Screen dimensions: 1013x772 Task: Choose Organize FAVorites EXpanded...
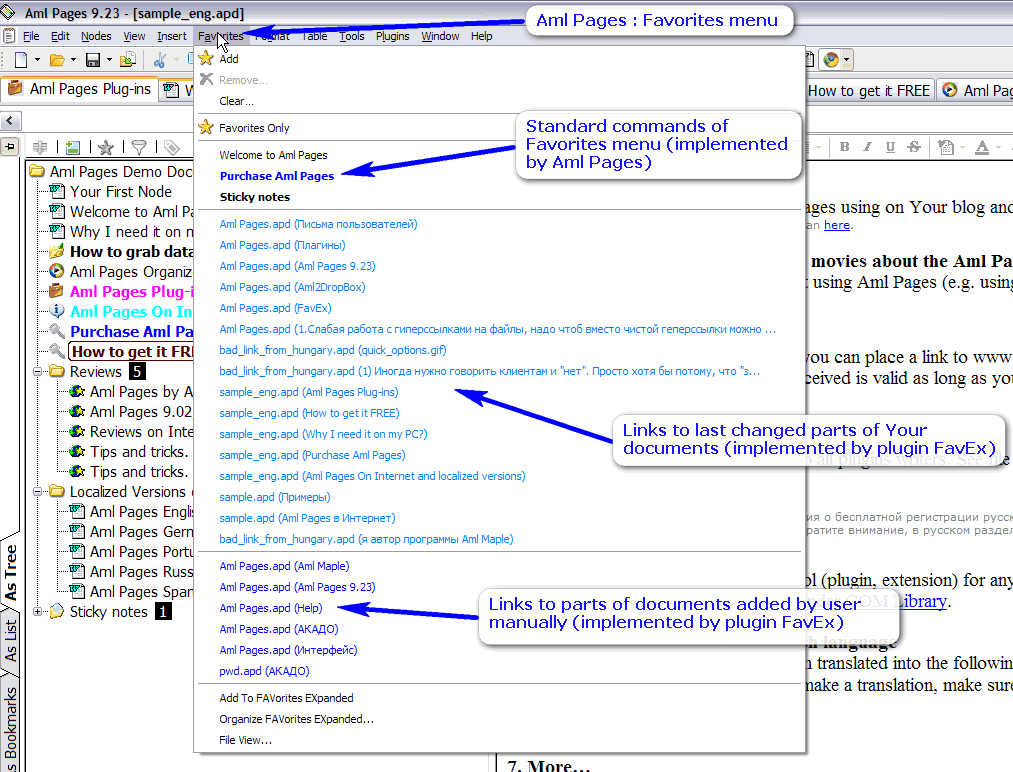(297, 719)
